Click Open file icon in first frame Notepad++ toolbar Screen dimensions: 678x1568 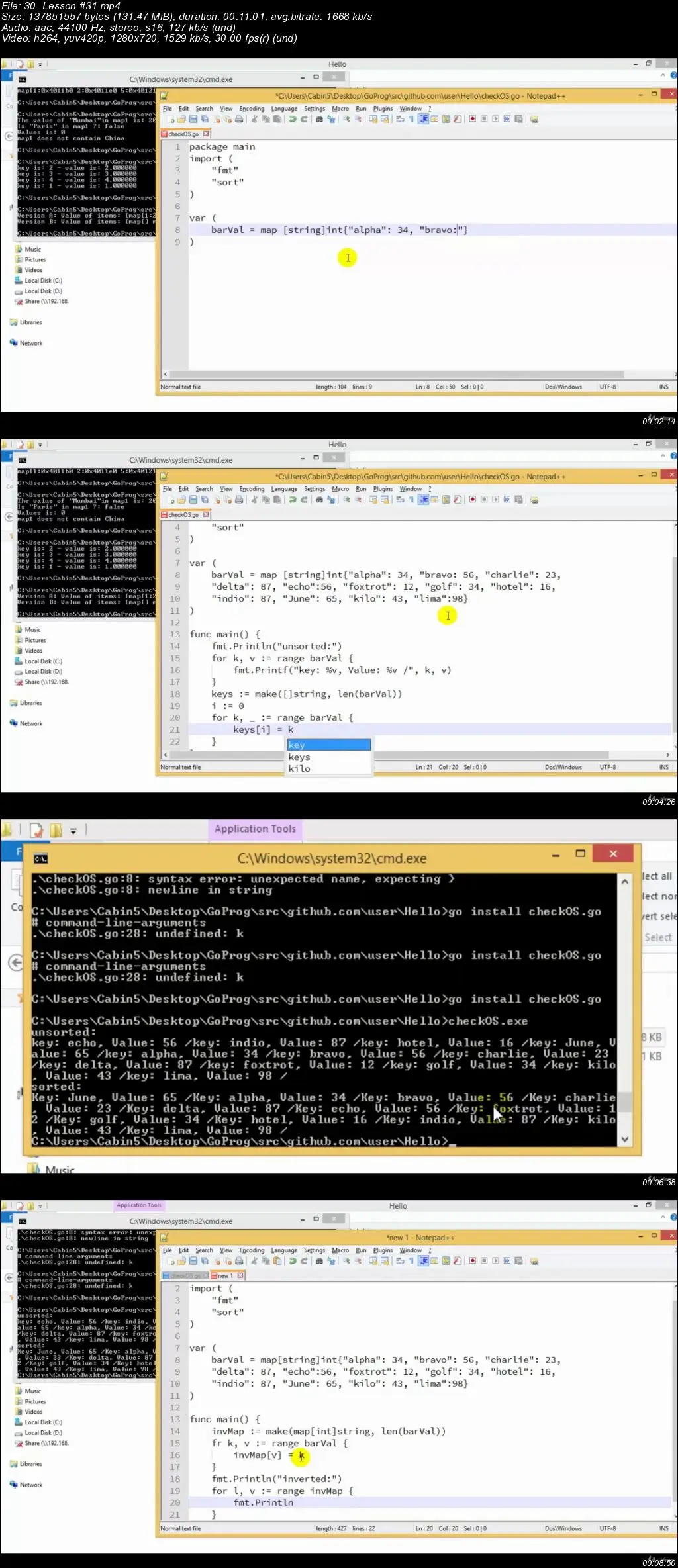tap(182, 119)
